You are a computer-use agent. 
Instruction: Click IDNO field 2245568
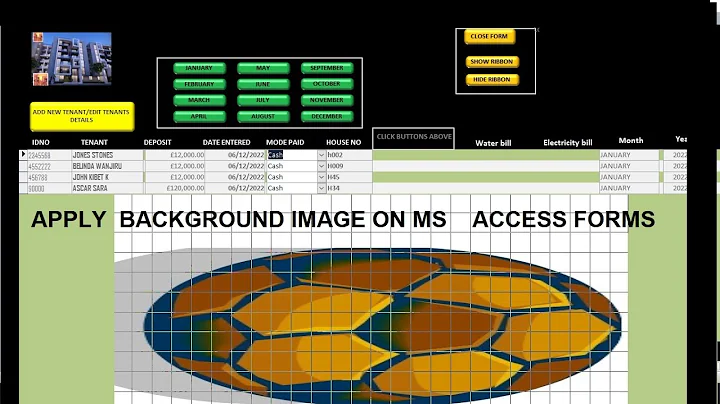[x=49, y=155]
